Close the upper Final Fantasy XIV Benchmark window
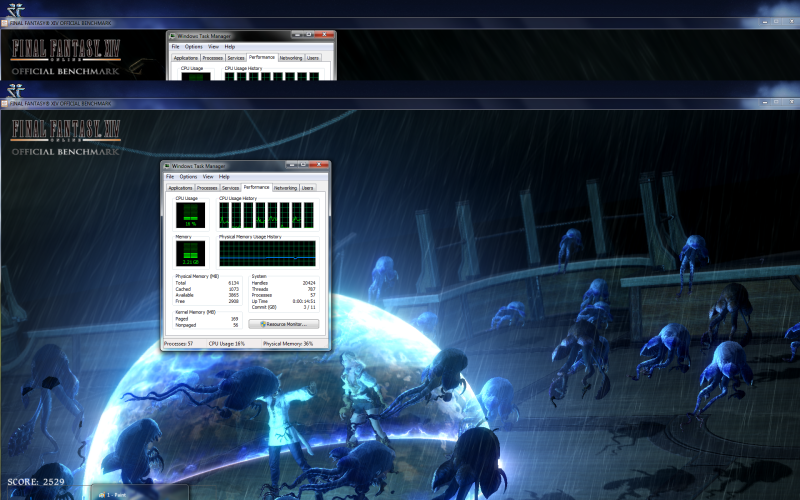Screen dimensions: 800x500 point(791,21)
